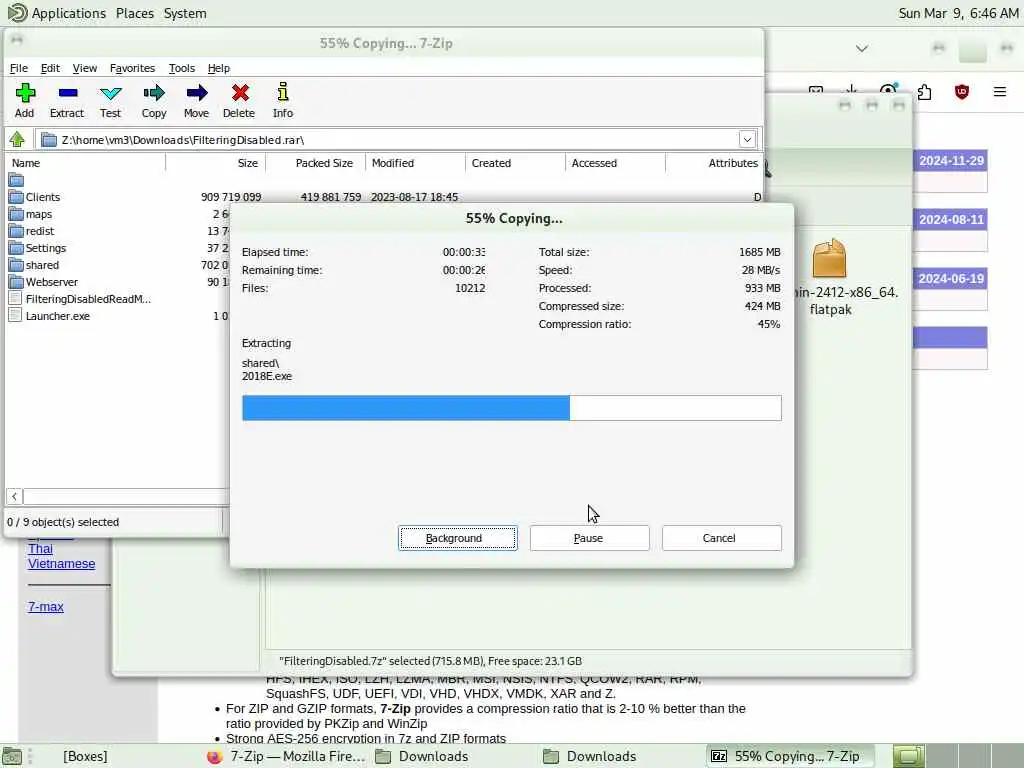Open the Thai language link
Screen dimensions: 1024x768
click(x=40, y=549)
